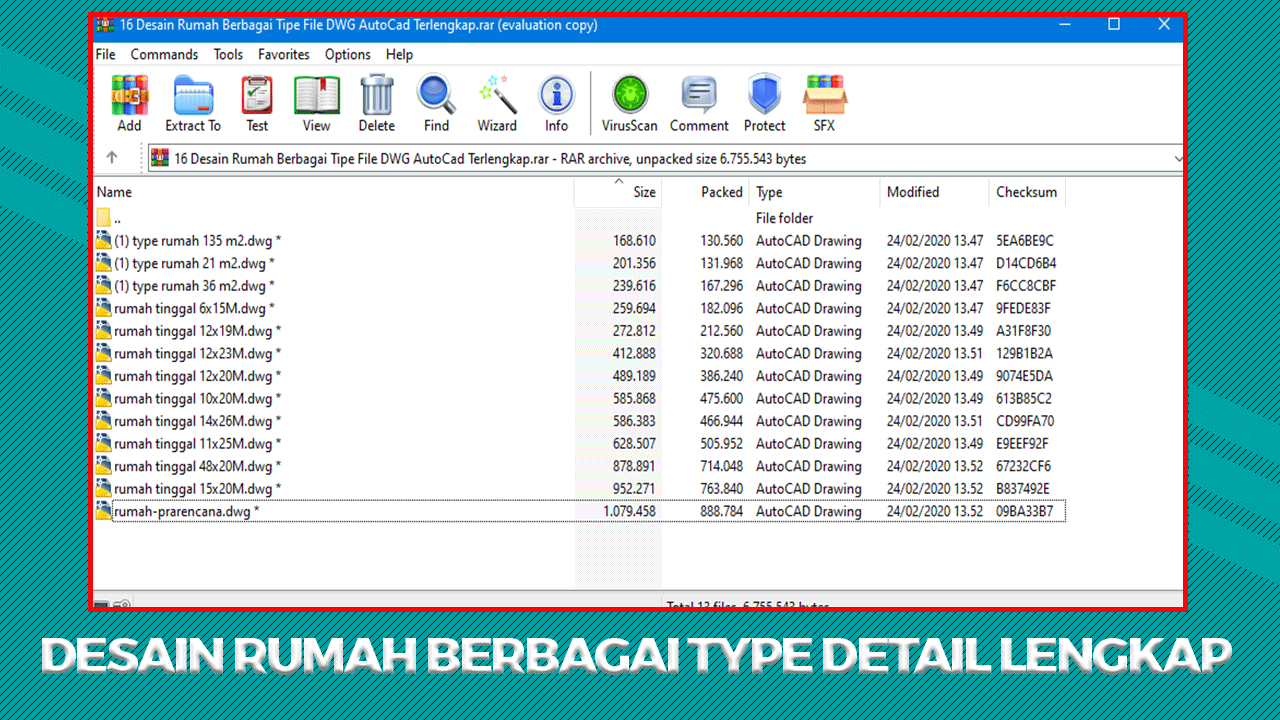This screenshot has width=1280, height=720.
Task: Click the icon of rumah tinggal 6x15M.dwg
Action: 104,308
